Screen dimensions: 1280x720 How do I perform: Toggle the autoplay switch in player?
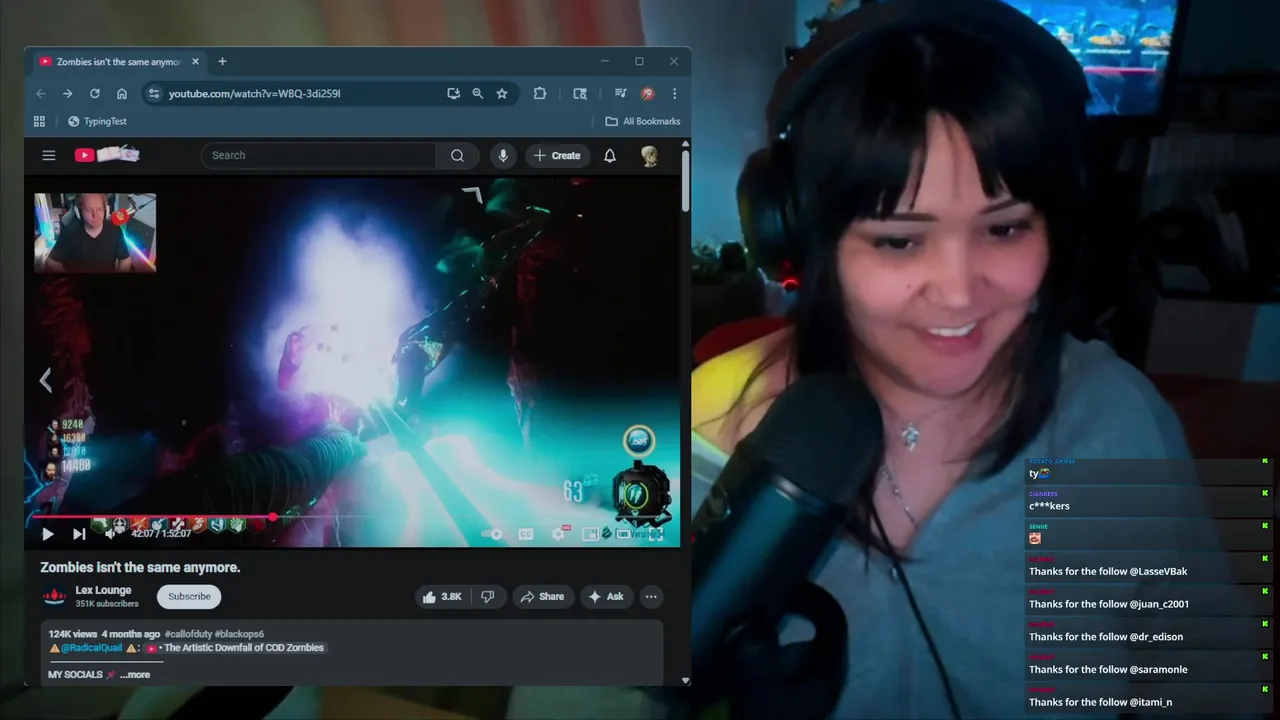pos(492,534)
